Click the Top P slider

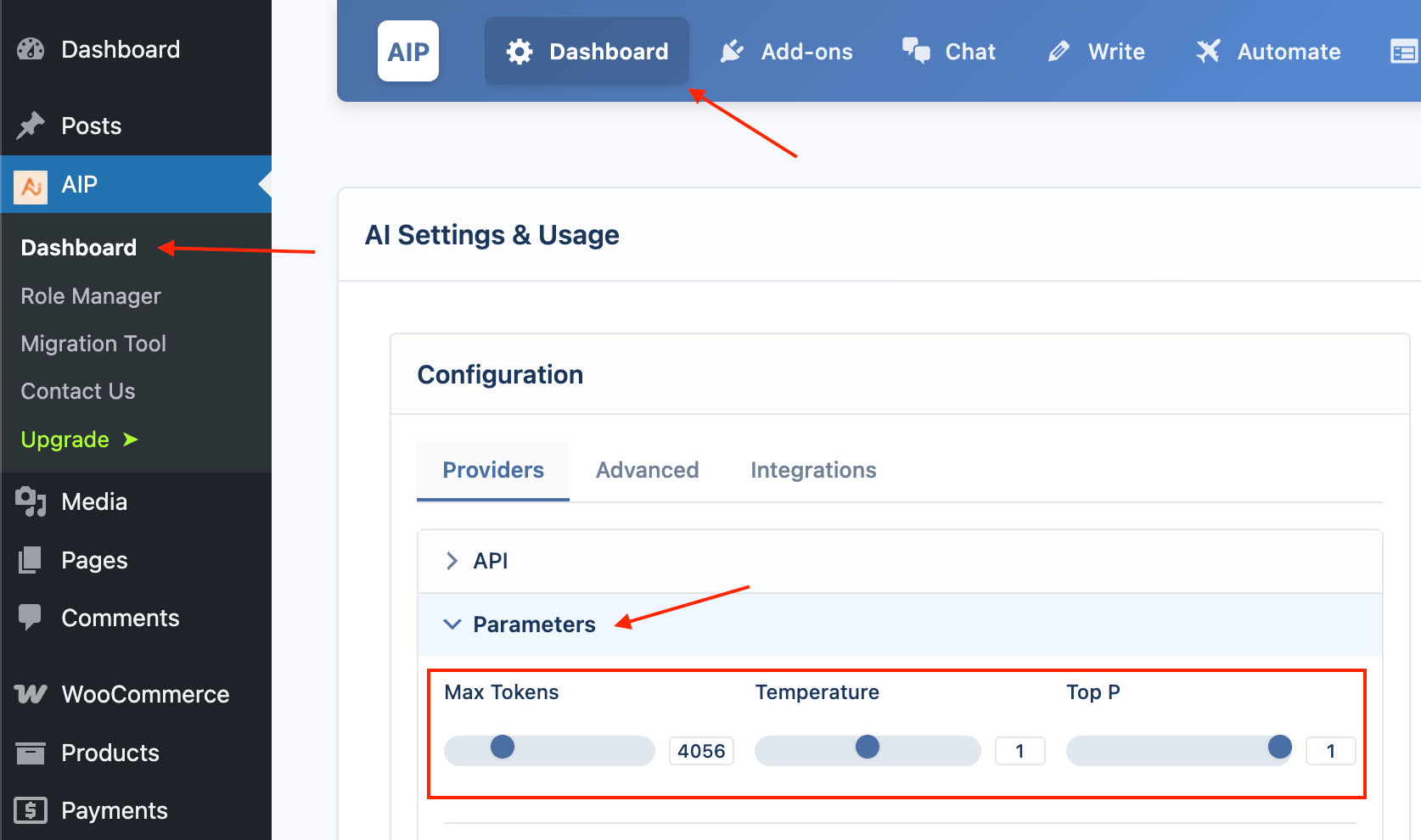pyautogui.click(x=1179, y=750)
